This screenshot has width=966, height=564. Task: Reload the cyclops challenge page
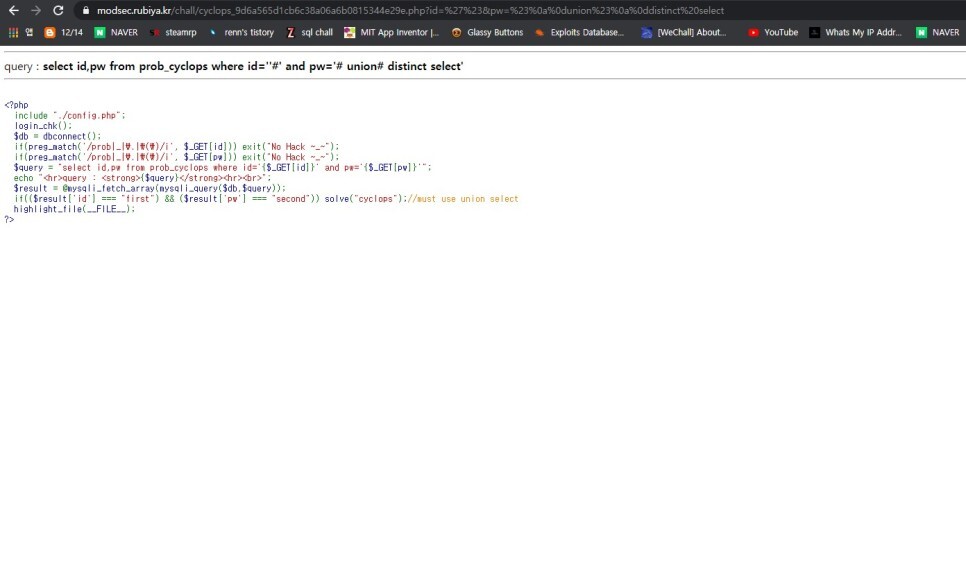[58, 10]
